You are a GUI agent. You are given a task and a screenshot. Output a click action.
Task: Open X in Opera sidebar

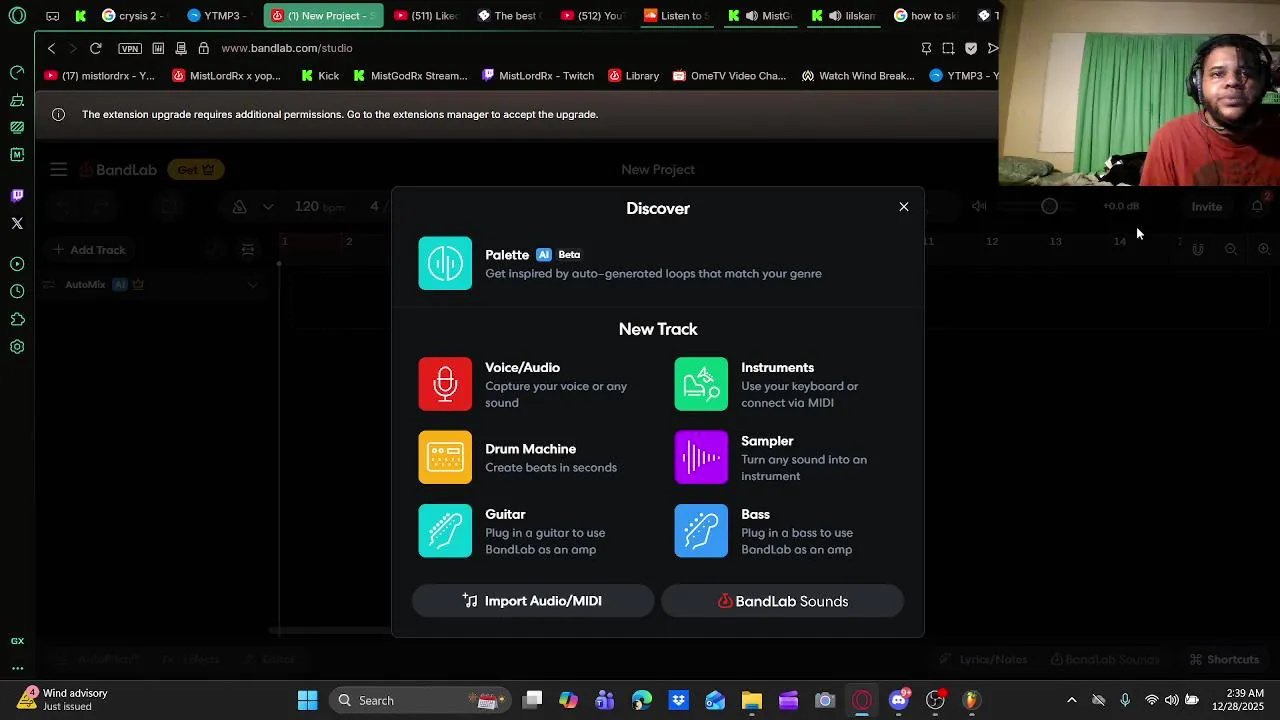17,223
